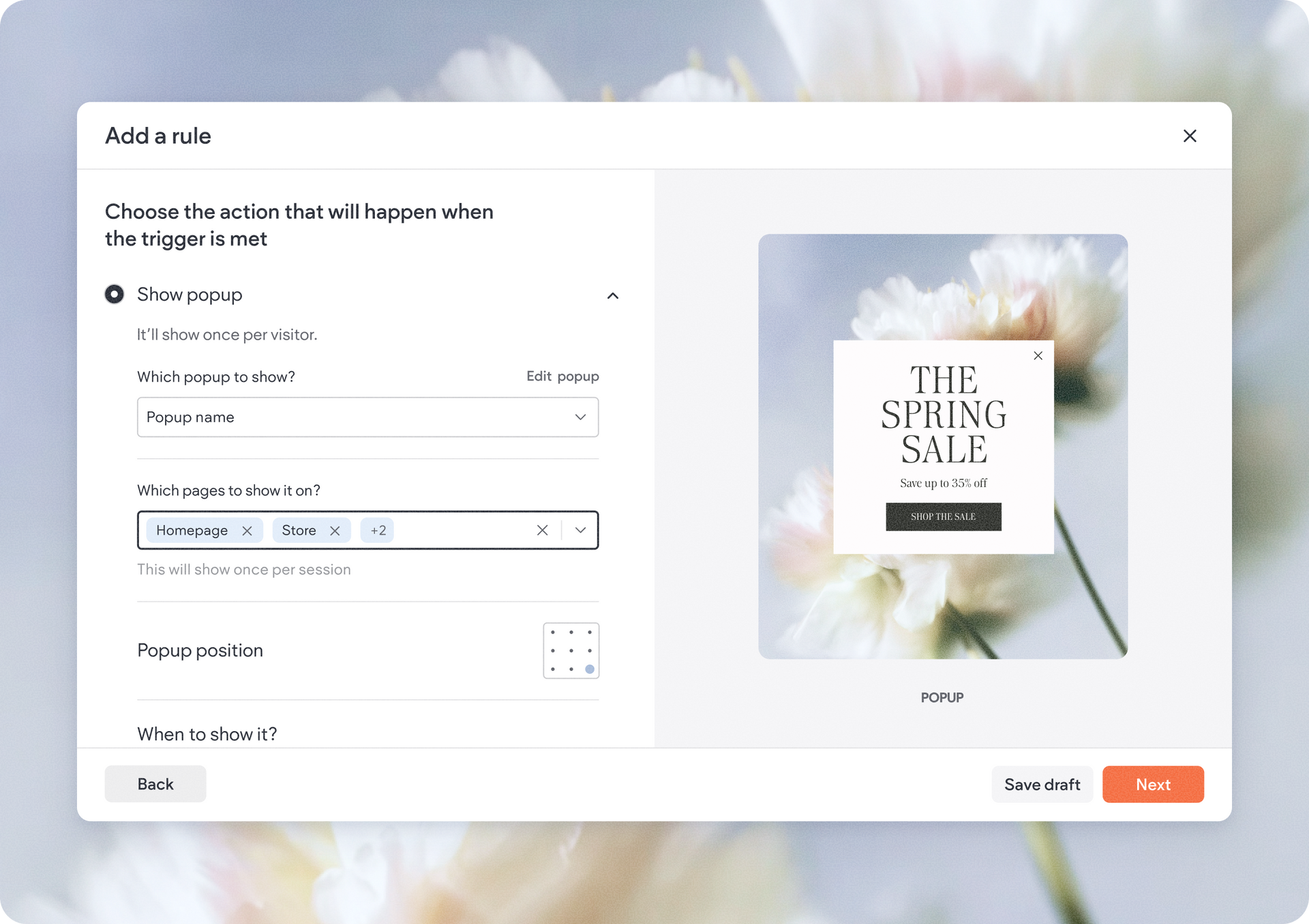
Task: Click the orange Next button
Action: tap(1153, 784)
